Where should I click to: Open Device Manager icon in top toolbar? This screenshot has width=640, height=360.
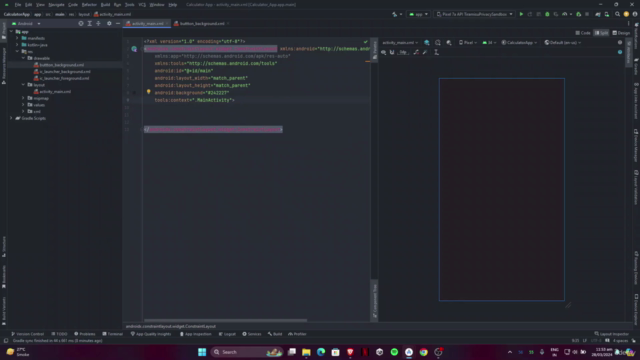point(607,14)
